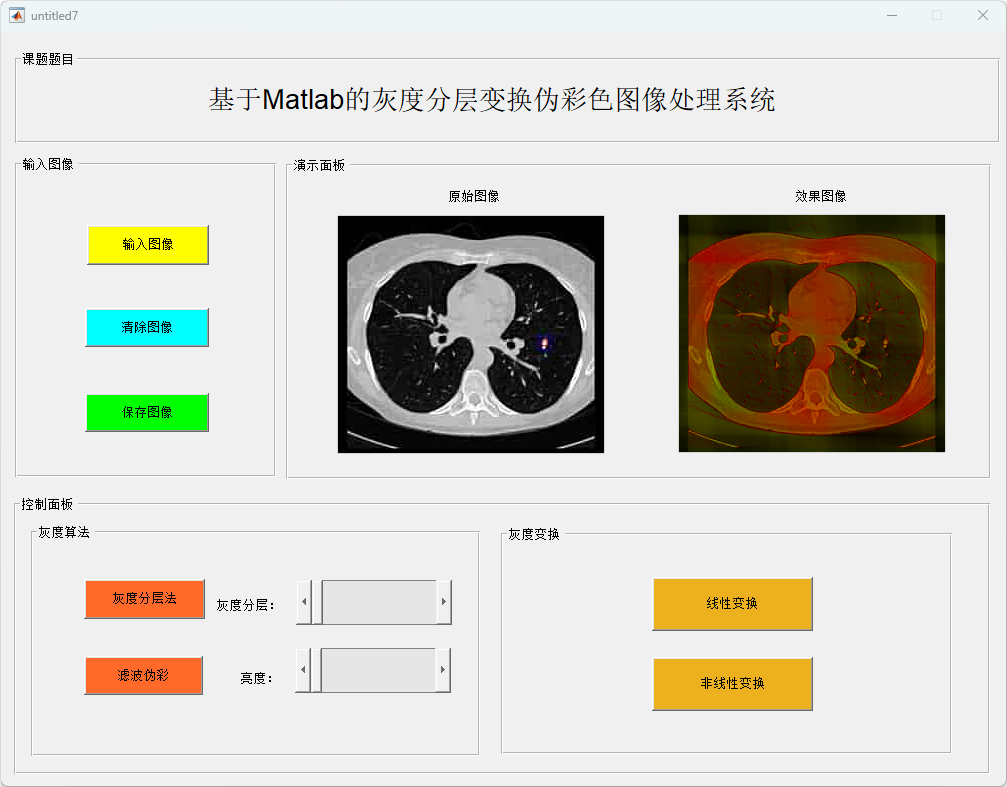Click right arrow of 灰度分层 slider
This screenshot has height=787, width=1007.
tap(444, 602)
